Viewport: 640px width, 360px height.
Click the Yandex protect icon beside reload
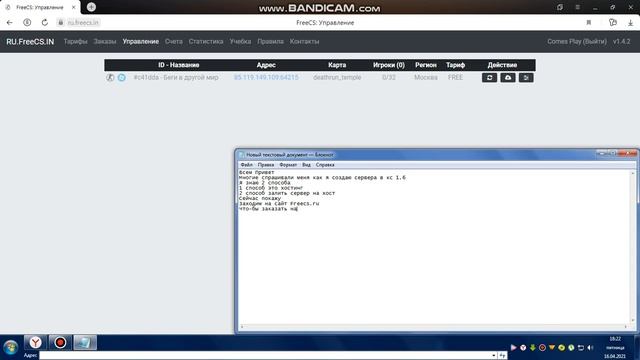pyautogui.click(x=27, y=22)
